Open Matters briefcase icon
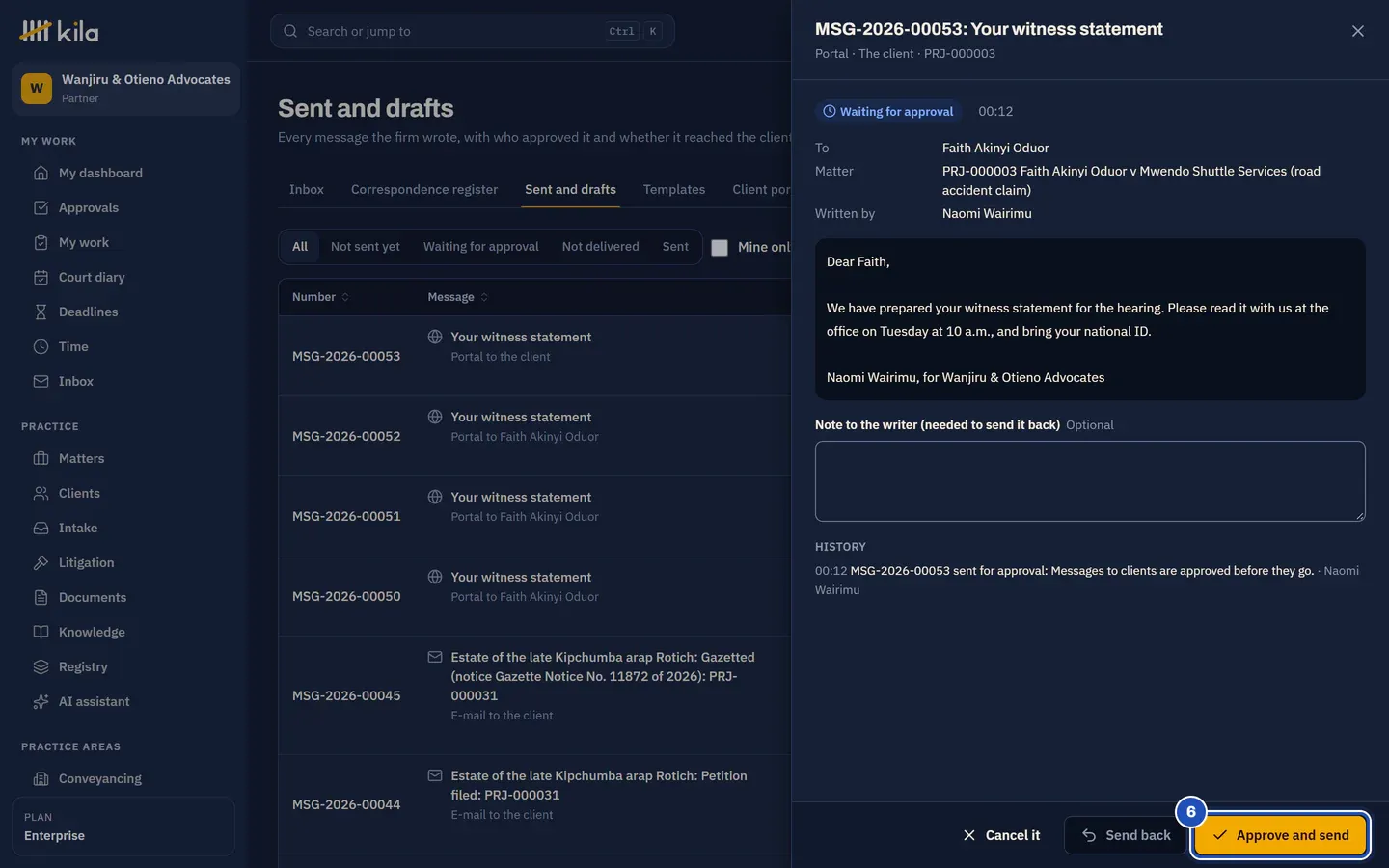 click(x=41, y=458)
